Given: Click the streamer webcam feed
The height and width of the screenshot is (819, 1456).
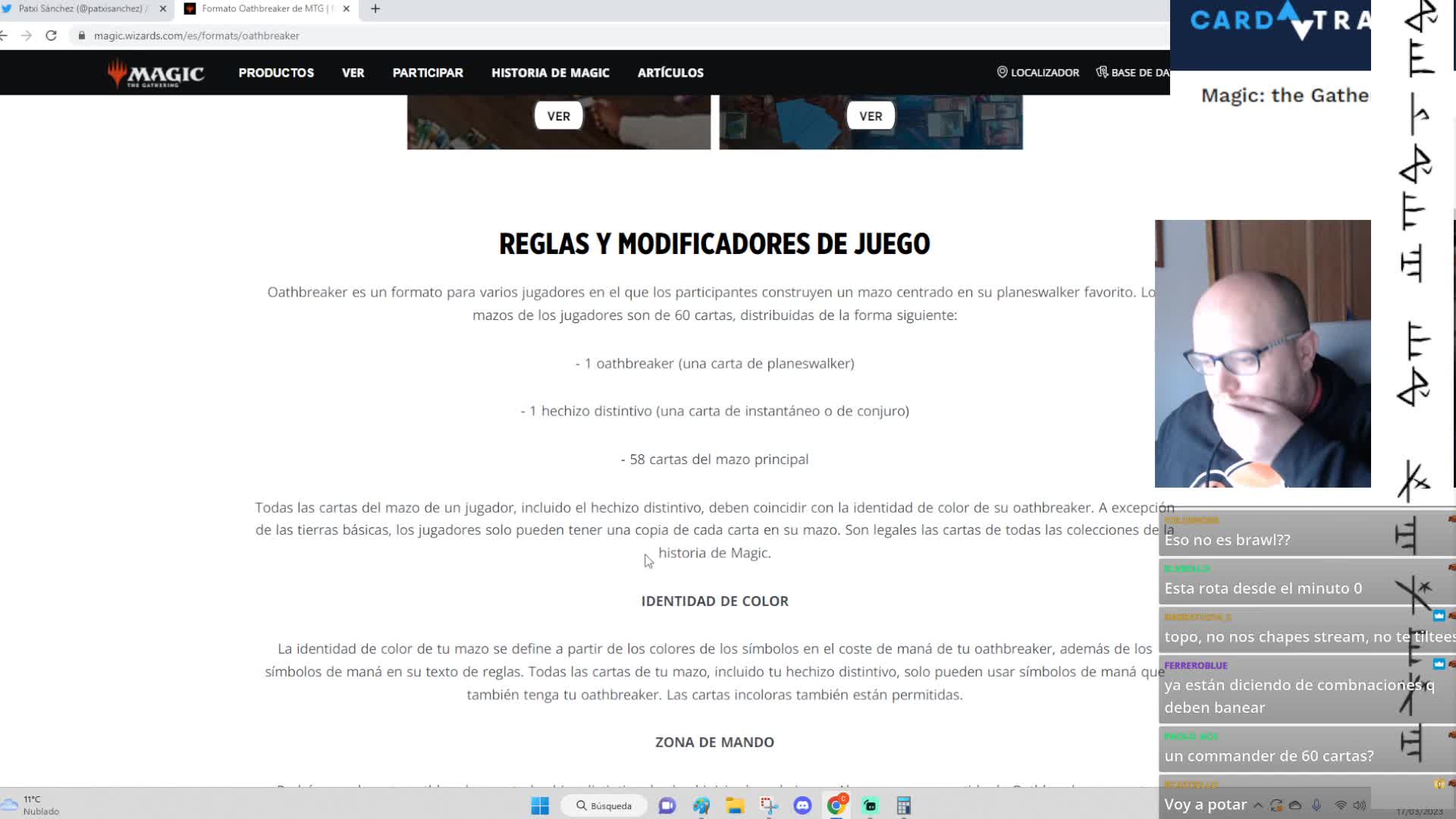Looking at the screenshot, I should point(1263,353).
